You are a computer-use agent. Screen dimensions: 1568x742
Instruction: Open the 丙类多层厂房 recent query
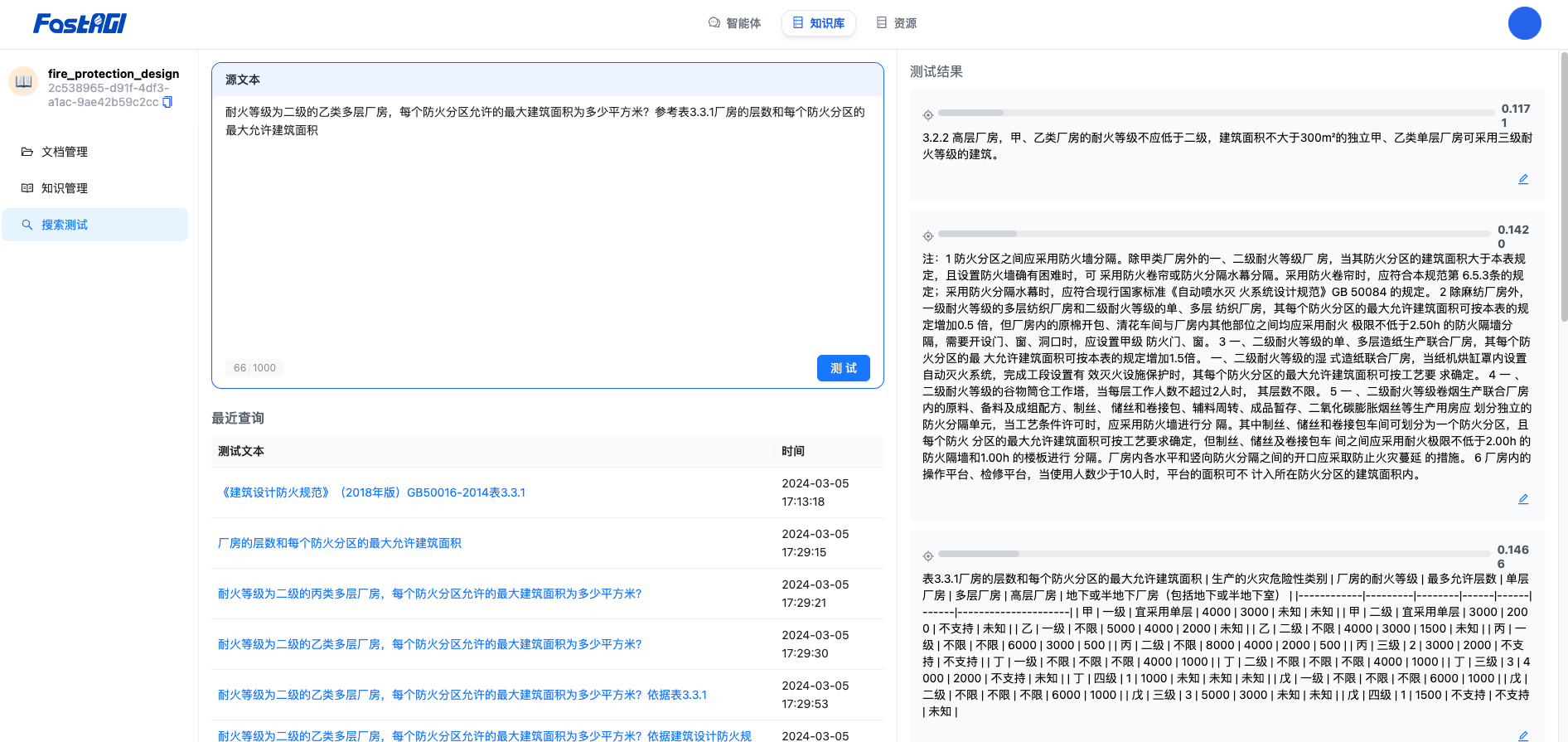pyautogui.click(x=429, y=594)
